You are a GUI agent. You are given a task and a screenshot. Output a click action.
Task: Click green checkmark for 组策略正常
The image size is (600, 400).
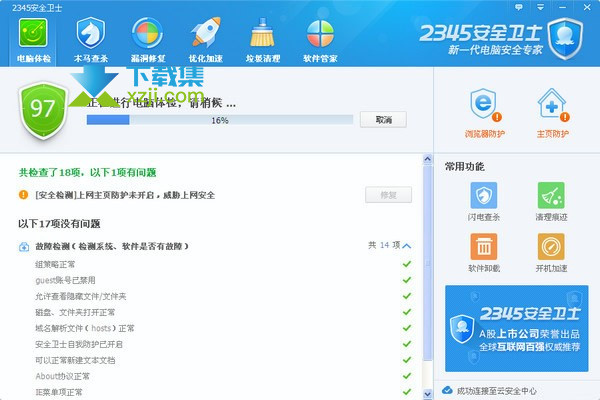pyautogui.click(x=407, y=264)
